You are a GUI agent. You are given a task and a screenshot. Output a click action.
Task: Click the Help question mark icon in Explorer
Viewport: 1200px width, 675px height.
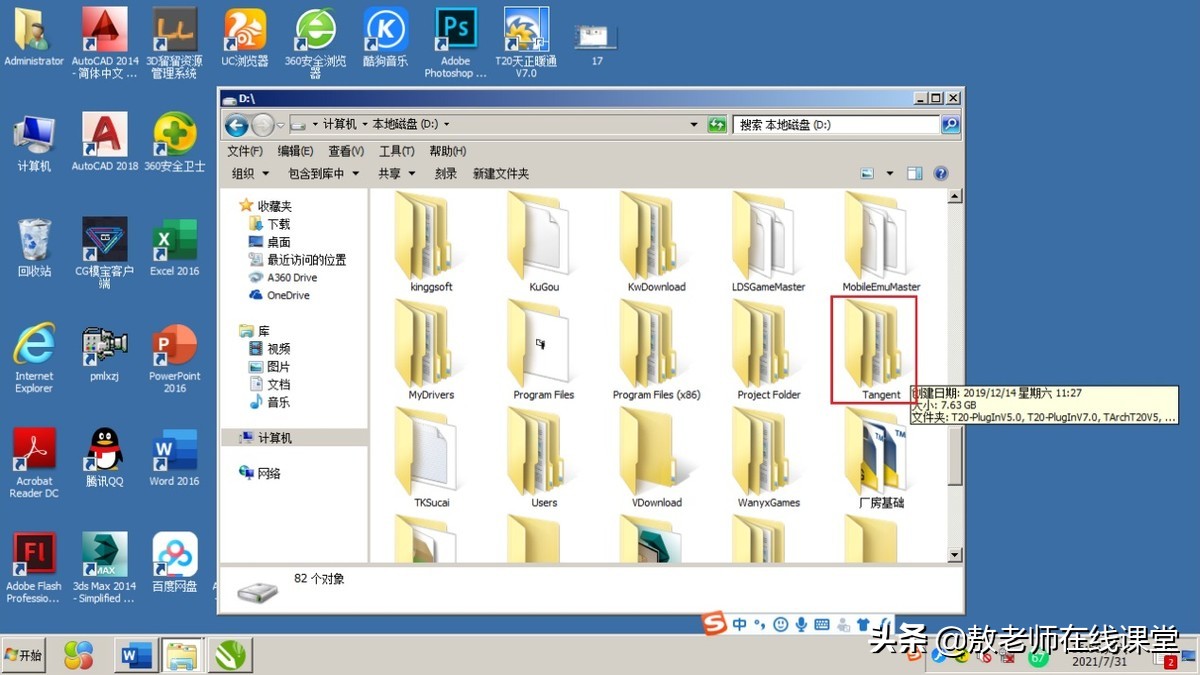coord(940,172)
